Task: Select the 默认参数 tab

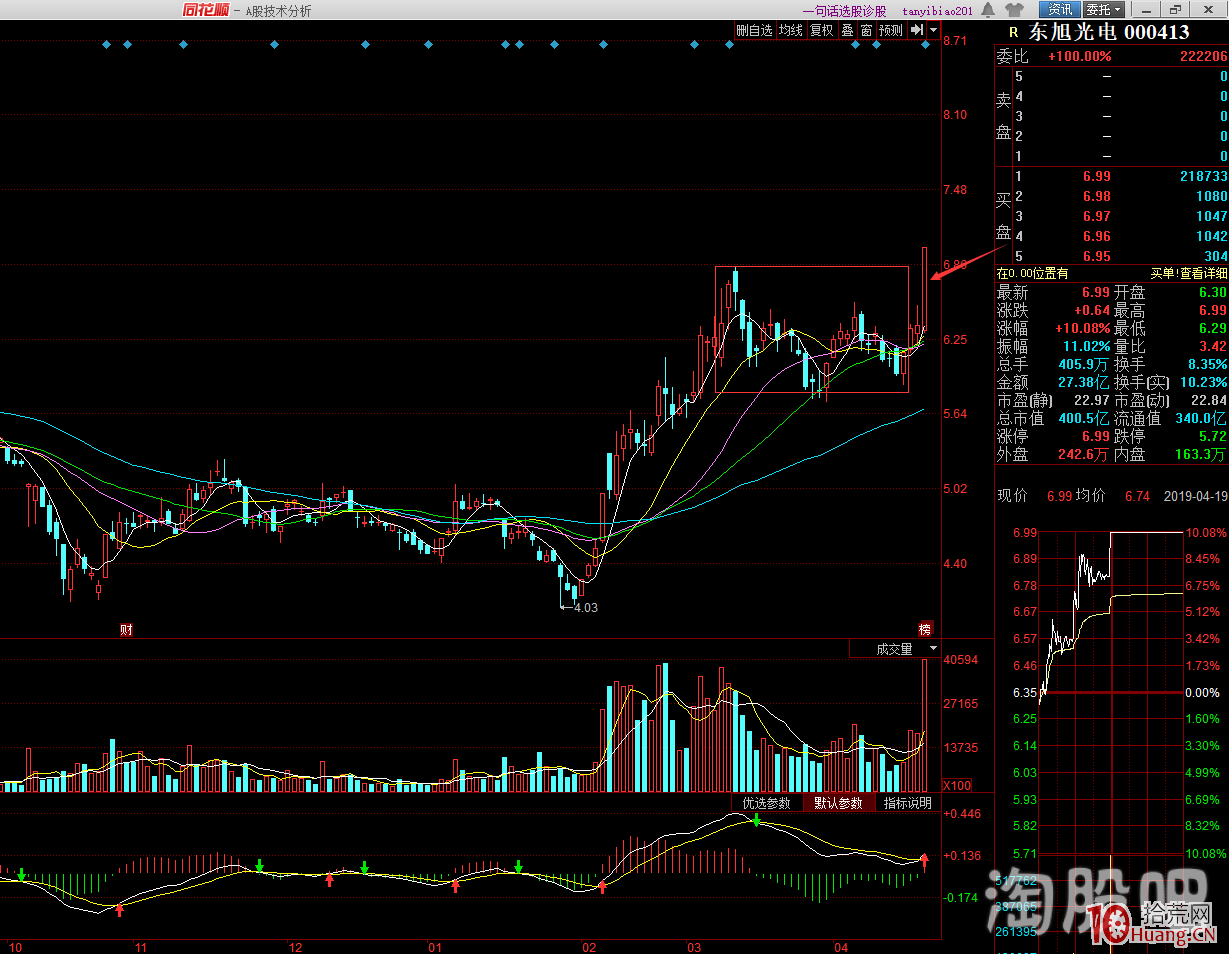Action: pyautogui.click(x=838, y=803)
